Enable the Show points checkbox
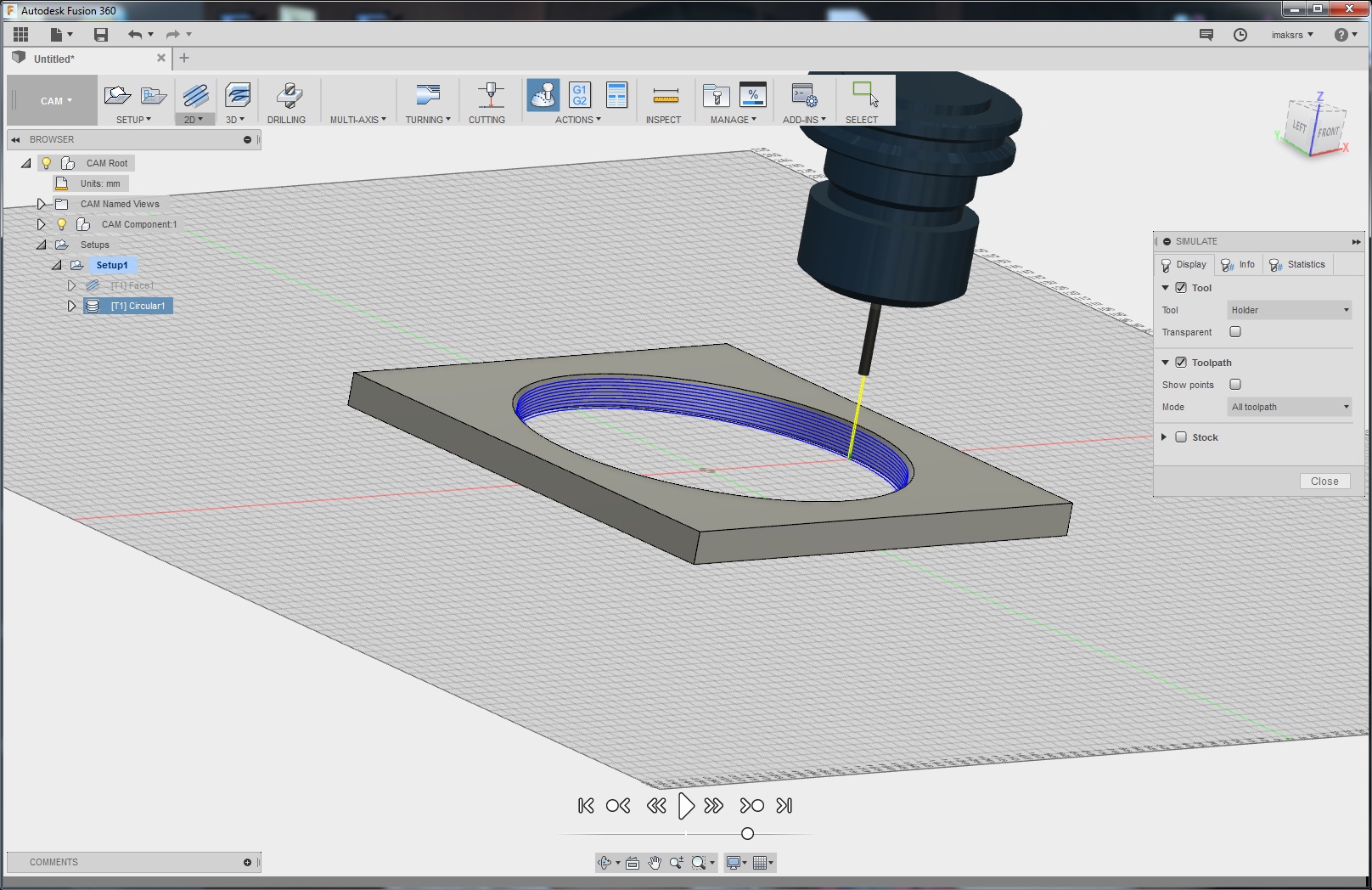 point(1235,385)
